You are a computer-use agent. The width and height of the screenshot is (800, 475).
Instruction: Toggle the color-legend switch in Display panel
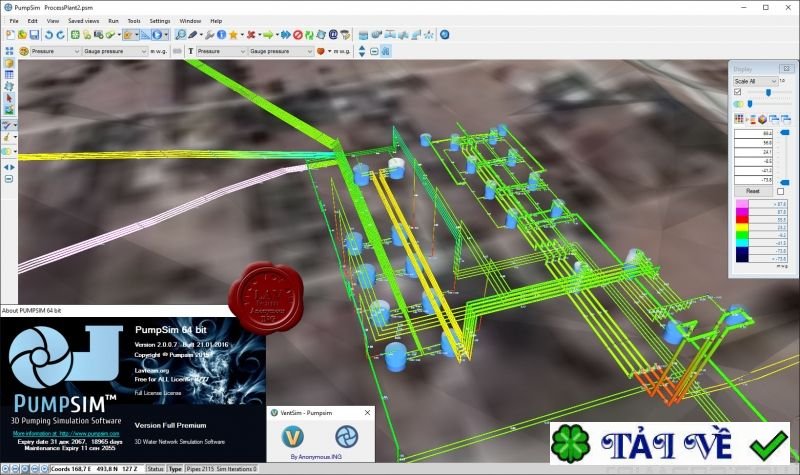pos(739,104)
